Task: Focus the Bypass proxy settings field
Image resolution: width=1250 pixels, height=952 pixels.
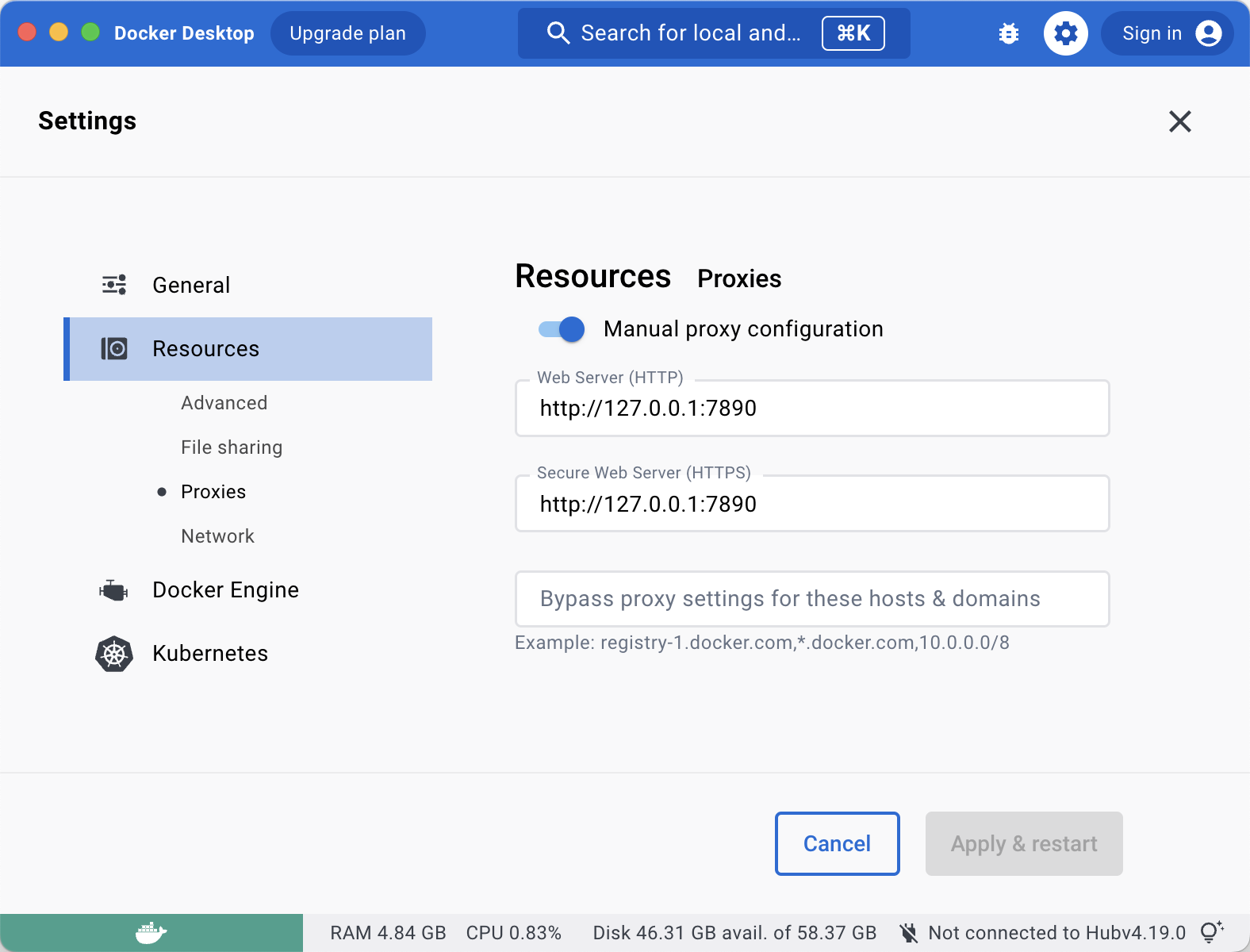Action: [x=811, y=599]
